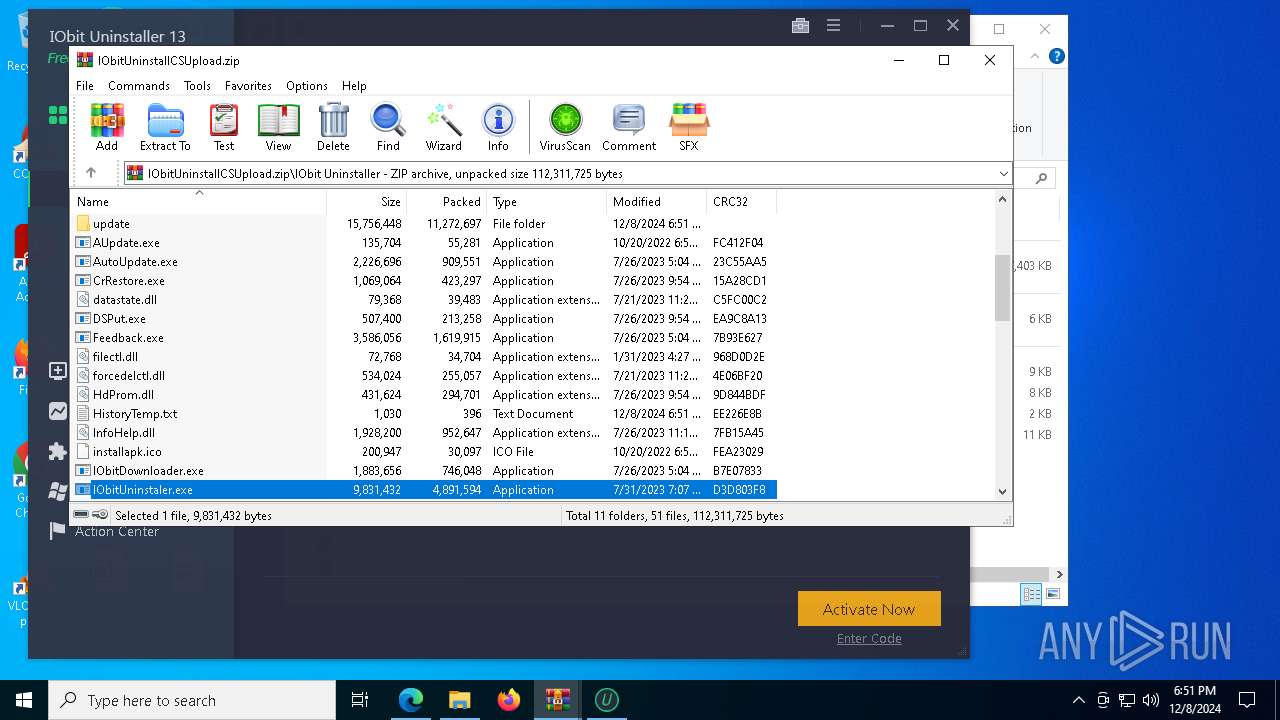The height and width of the screenshot is (720, 1280).
Task: Select datastate.dll file
Action: [x=424, y=300]
